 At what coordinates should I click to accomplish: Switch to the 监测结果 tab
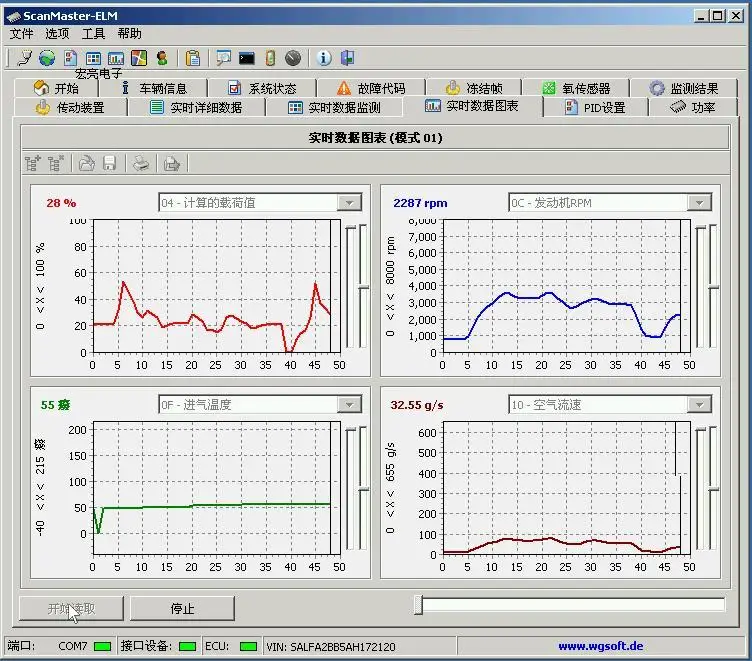click(684, 88)
